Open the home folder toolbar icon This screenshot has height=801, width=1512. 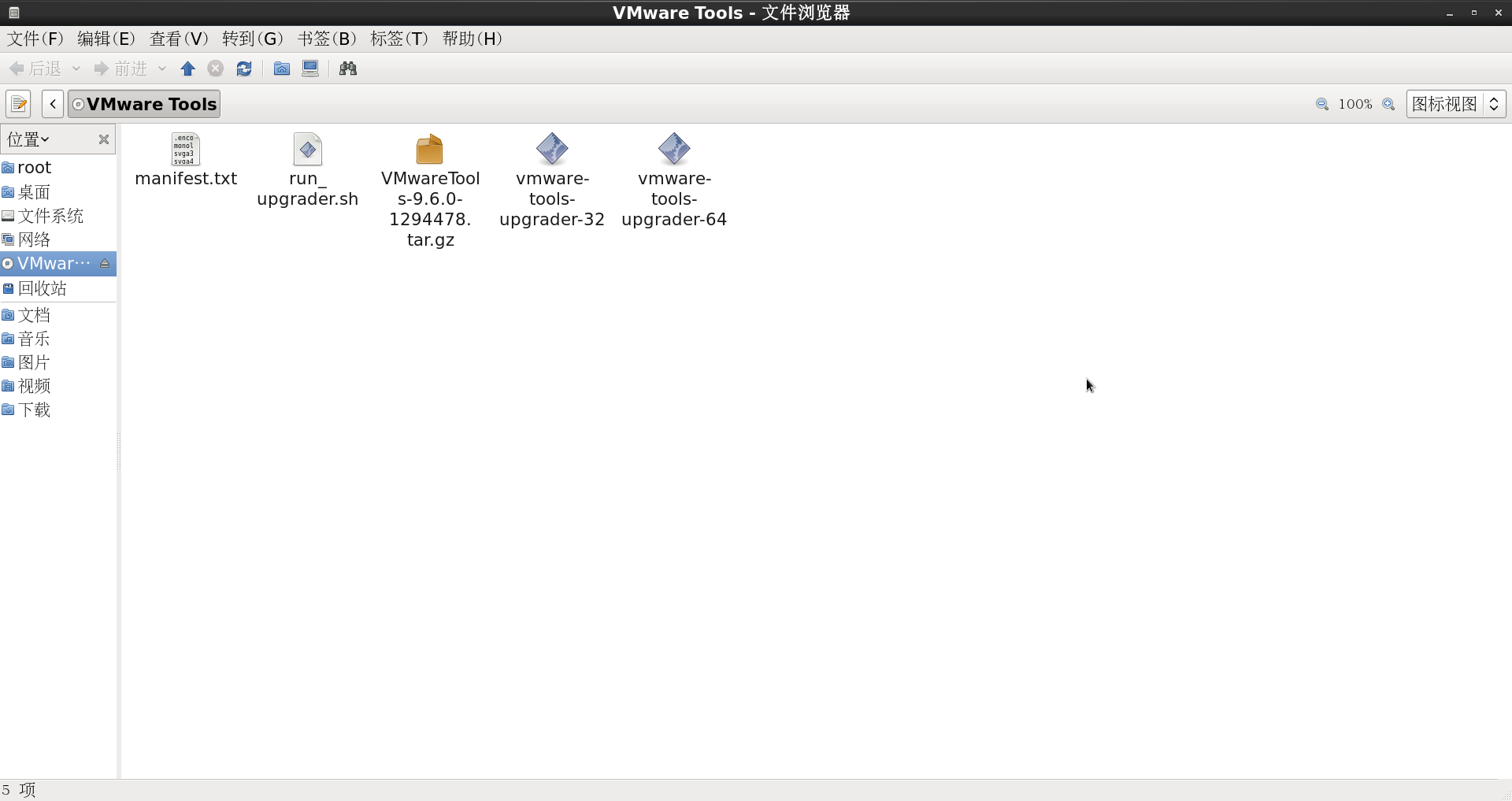[x=281, y=69]
